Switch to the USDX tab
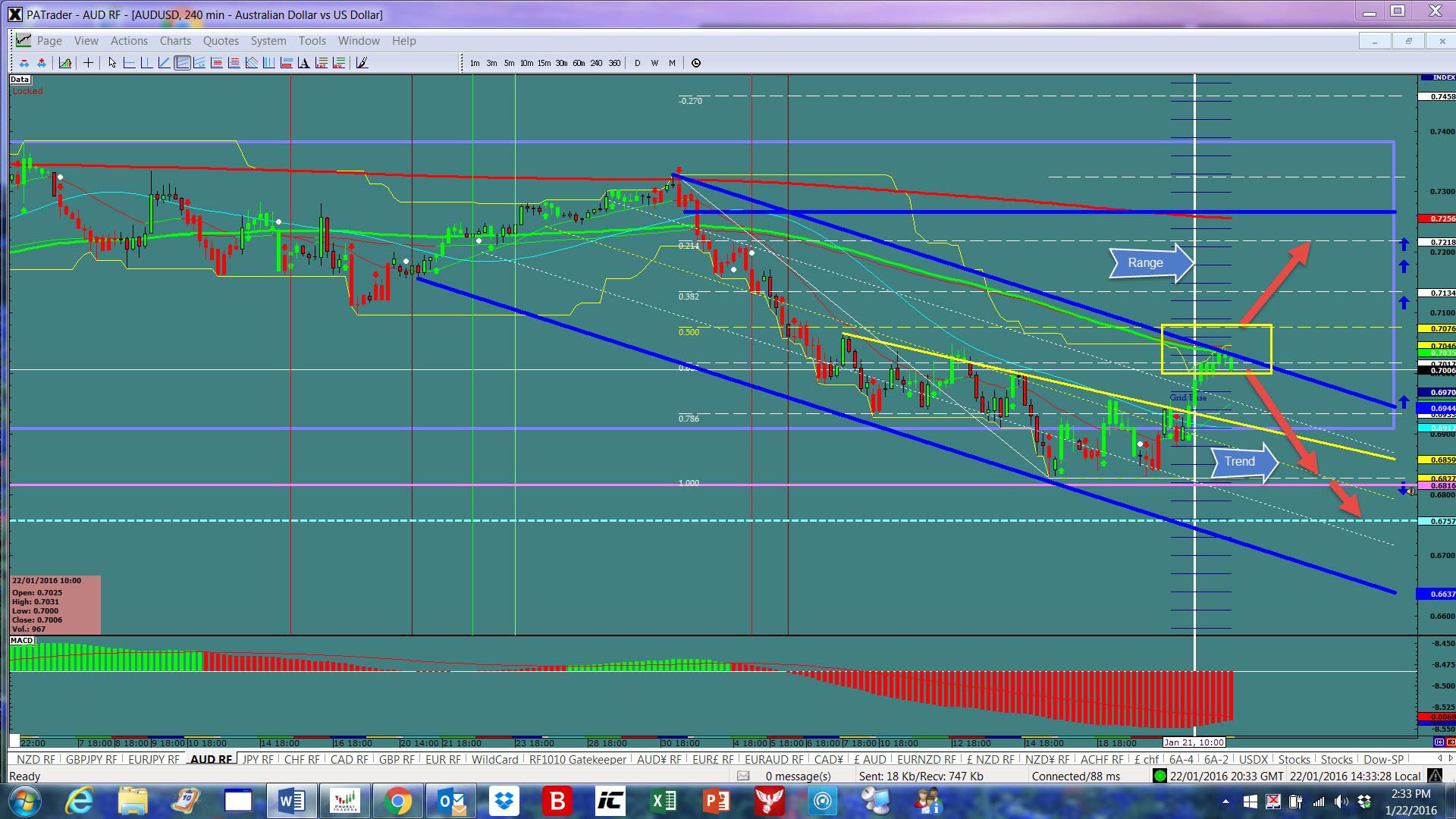1456x819 pixels. click(x=1253, y=759)
